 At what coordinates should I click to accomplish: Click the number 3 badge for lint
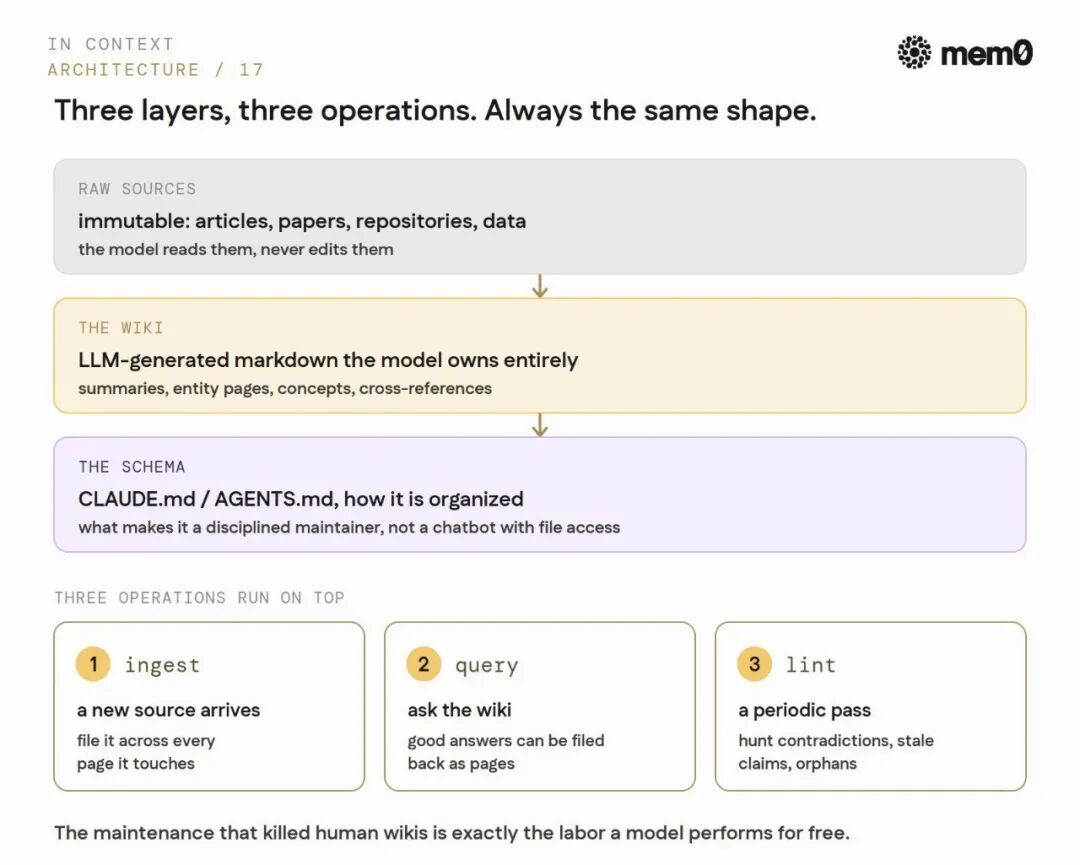[x=754, y=664]
